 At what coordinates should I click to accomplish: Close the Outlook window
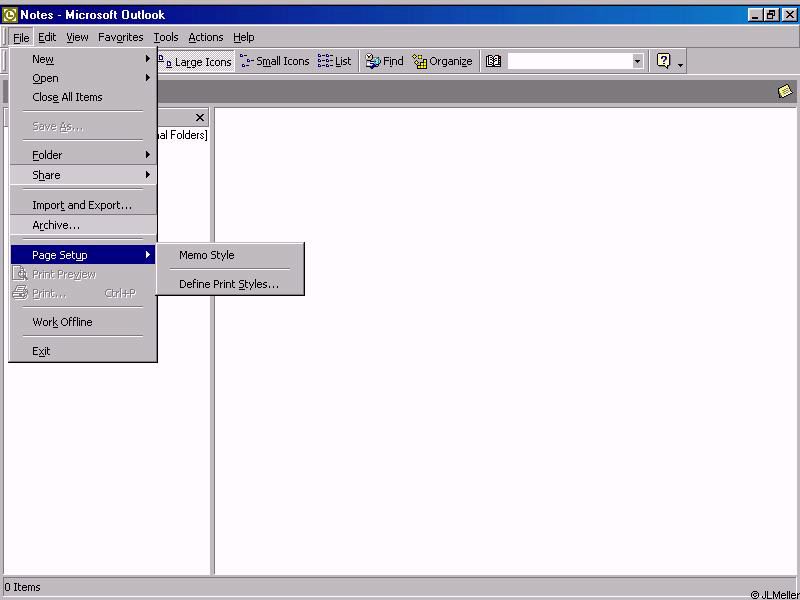pyautogui.click(x=788, y=15)
